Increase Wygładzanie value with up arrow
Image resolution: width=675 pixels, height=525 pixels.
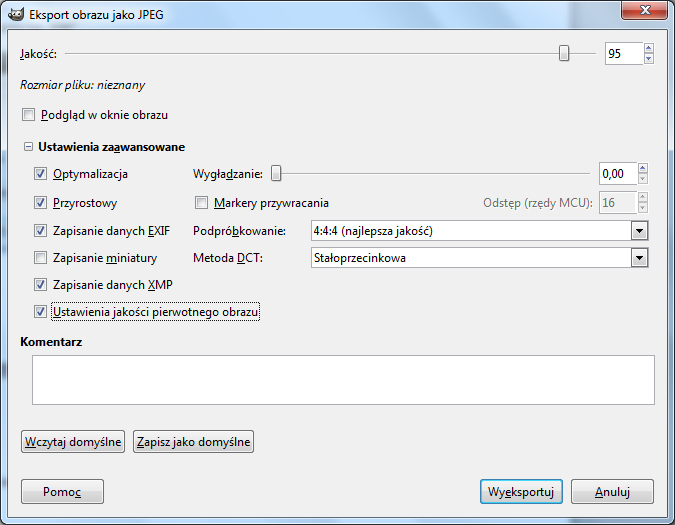[x=643, y=168]
